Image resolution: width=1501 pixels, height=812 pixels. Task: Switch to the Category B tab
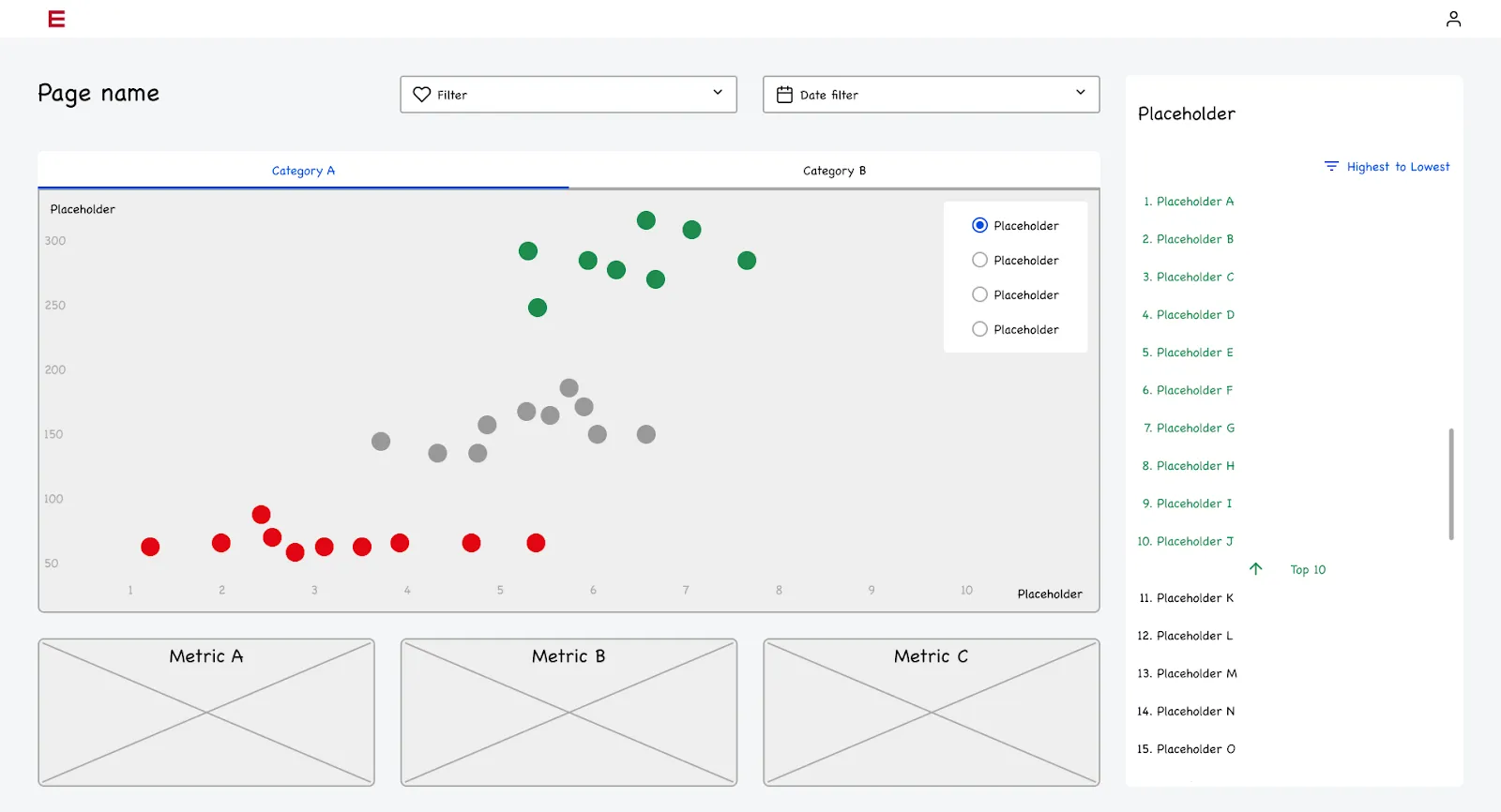(x=834, y=171)
